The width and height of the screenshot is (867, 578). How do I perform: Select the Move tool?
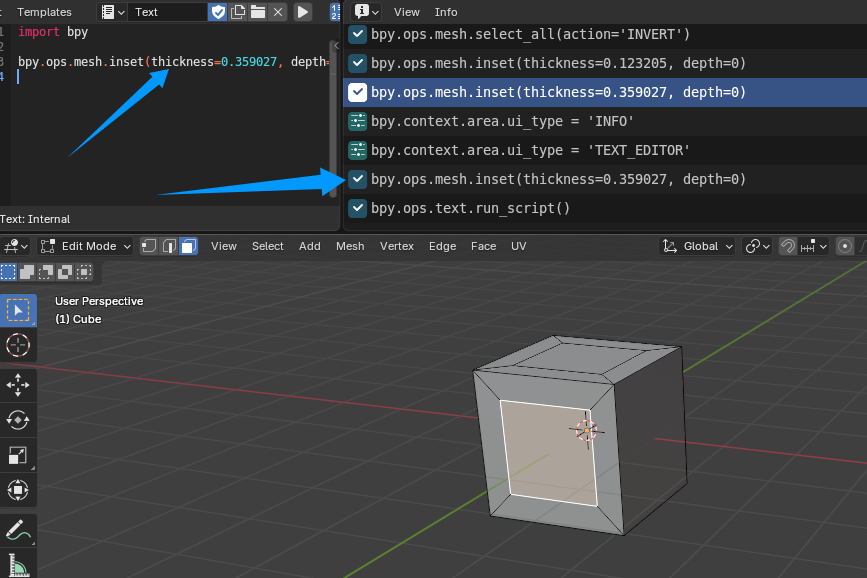[18, 385]
